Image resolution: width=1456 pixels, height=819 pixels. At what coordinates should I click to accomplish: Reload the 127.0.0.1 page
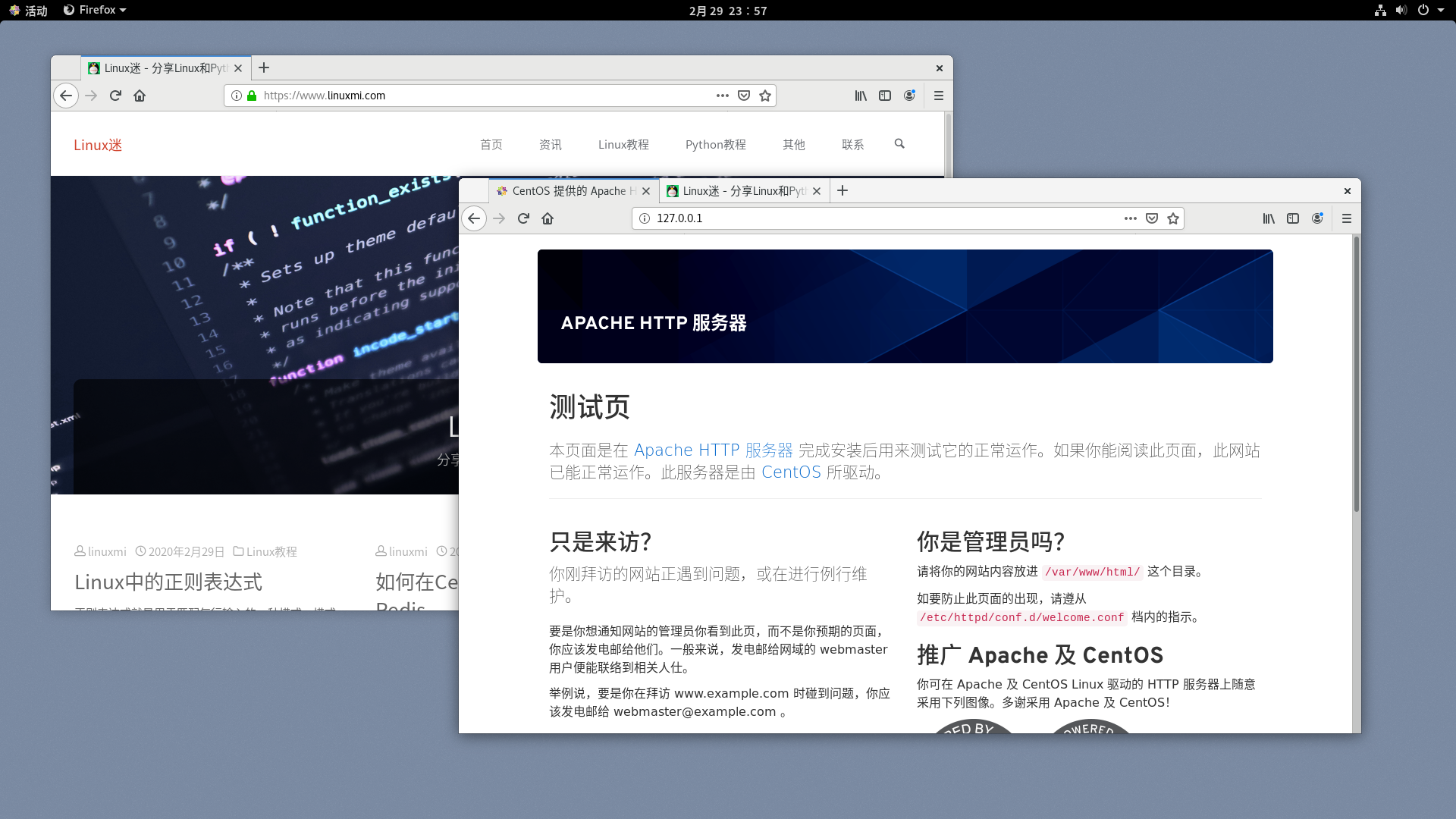point(523,218)
